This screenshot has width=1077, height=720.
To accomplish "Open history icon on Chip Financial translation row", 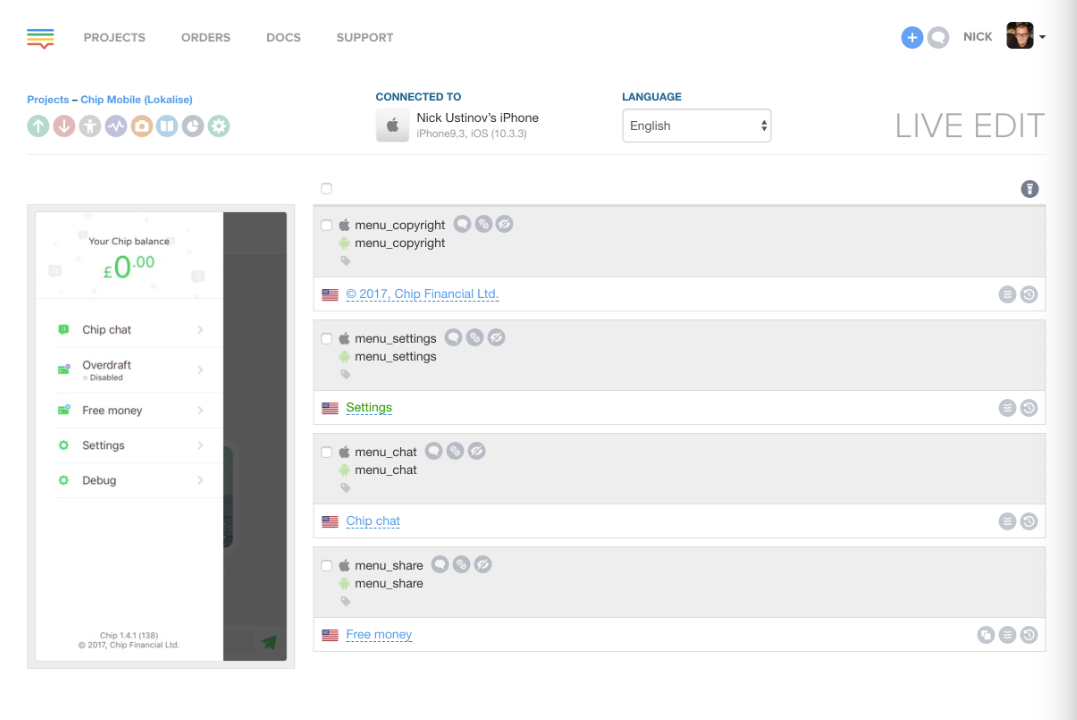I will coord(1029,295).
